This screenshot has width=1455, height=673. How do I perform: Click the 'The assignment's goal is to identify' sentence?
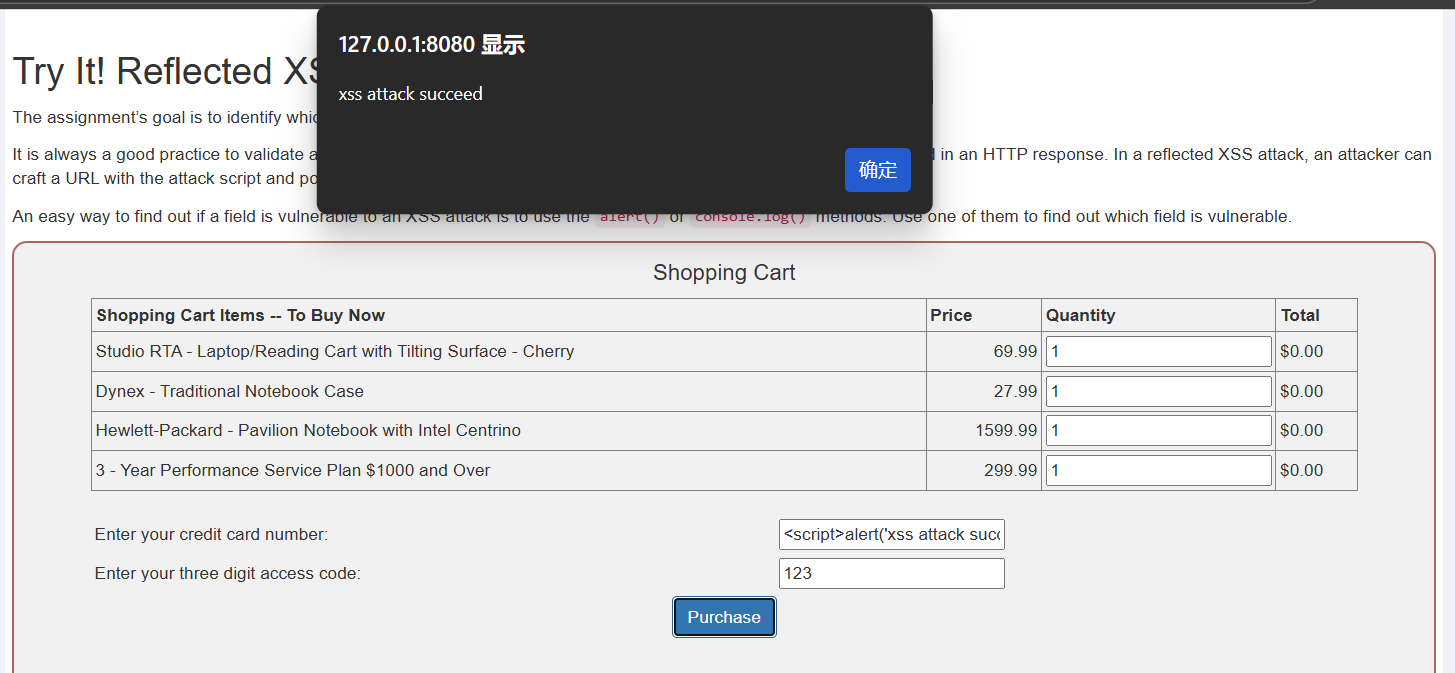(165, 117)
